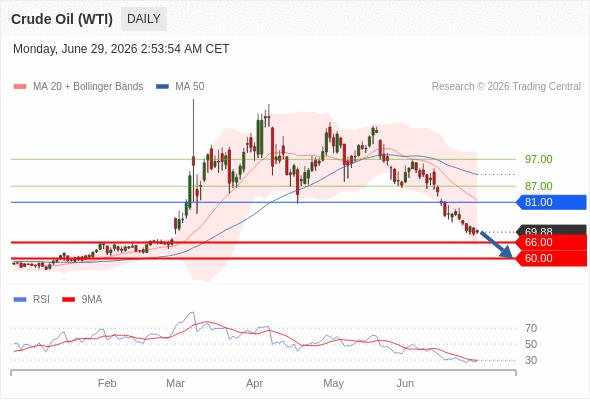Screen dimensions: 590x400
Task: Select the red 66.00 support price tag
Action: 551,242
